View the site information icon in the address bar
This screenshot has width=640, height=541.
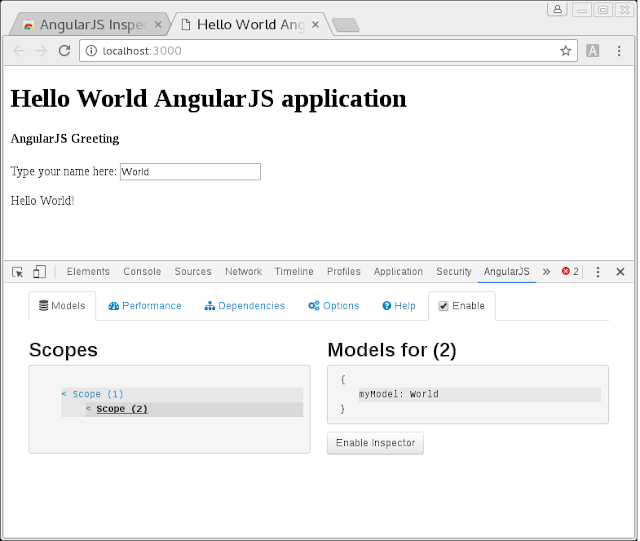tap(91, 51)
